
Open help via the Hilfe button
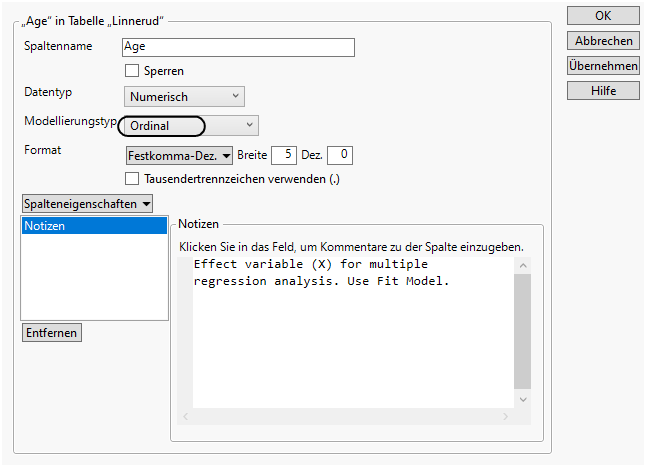tap(603, 90)
